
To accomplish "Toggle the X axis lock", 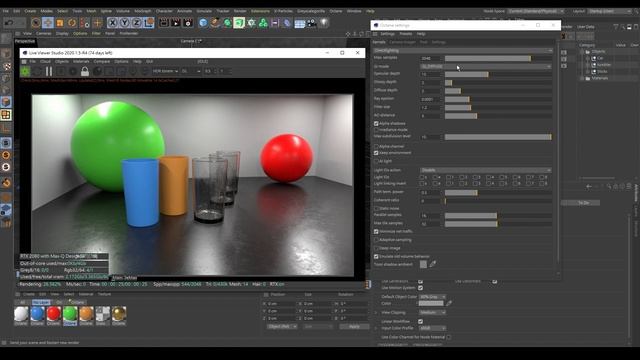I will tap(112, 23).
